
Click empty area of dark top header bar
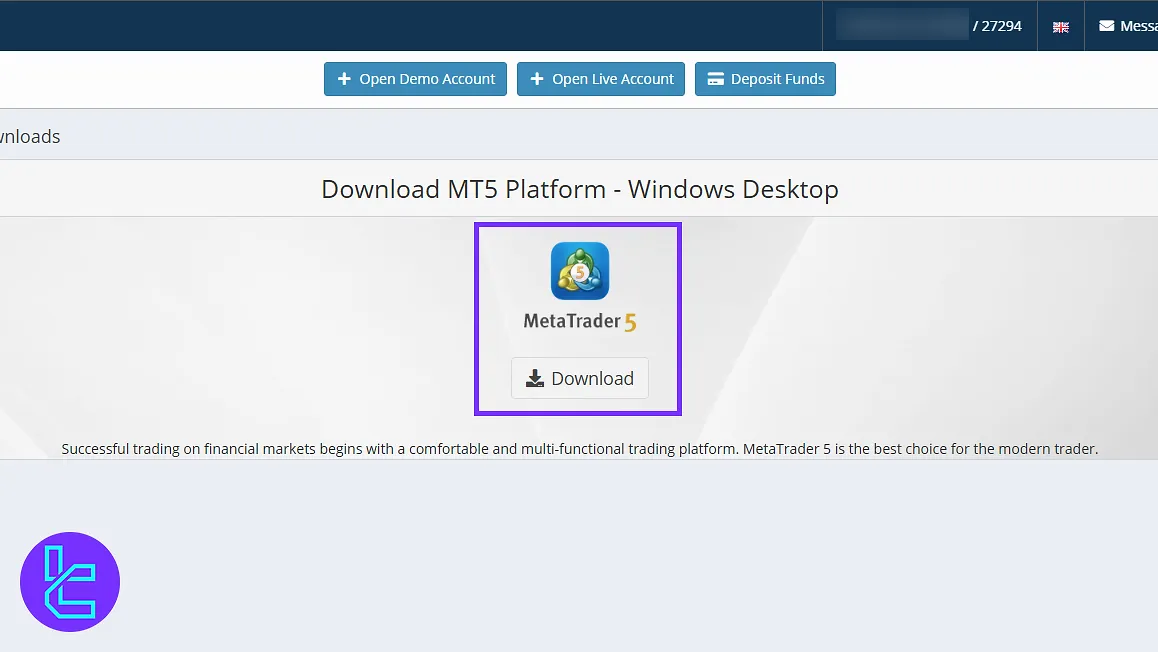pyautogui.click(x=400, y=26)
